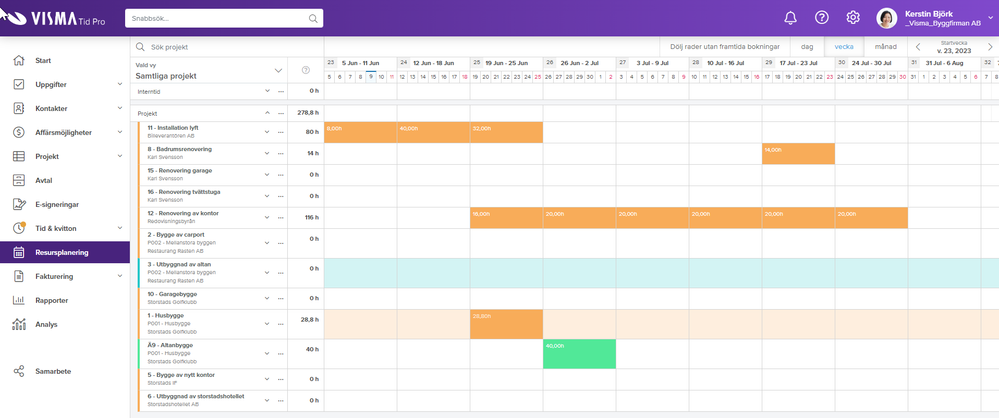Screen dimensions: 999x418
Task: Select the vecka view
Action: tap(844, 46)
